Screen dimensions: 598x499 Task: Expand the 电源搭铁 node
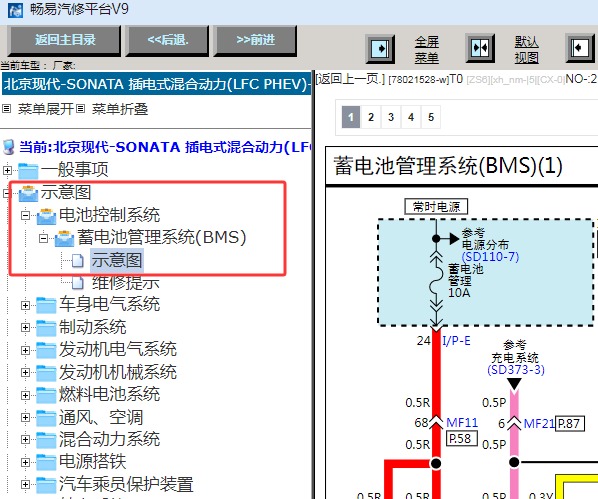coord(26,462)
